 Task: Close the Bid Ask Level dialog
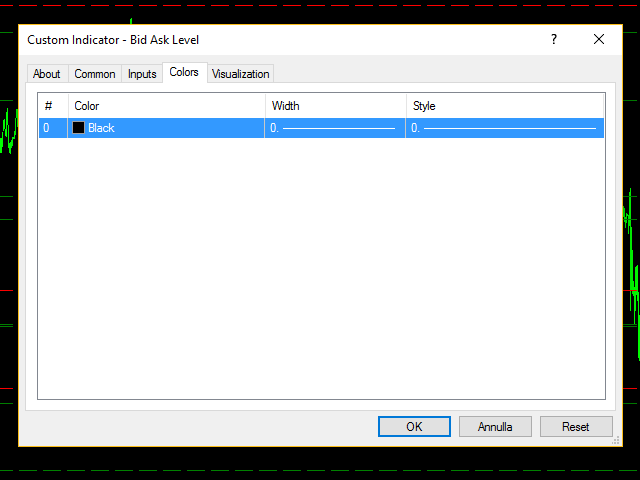point(599,40)
